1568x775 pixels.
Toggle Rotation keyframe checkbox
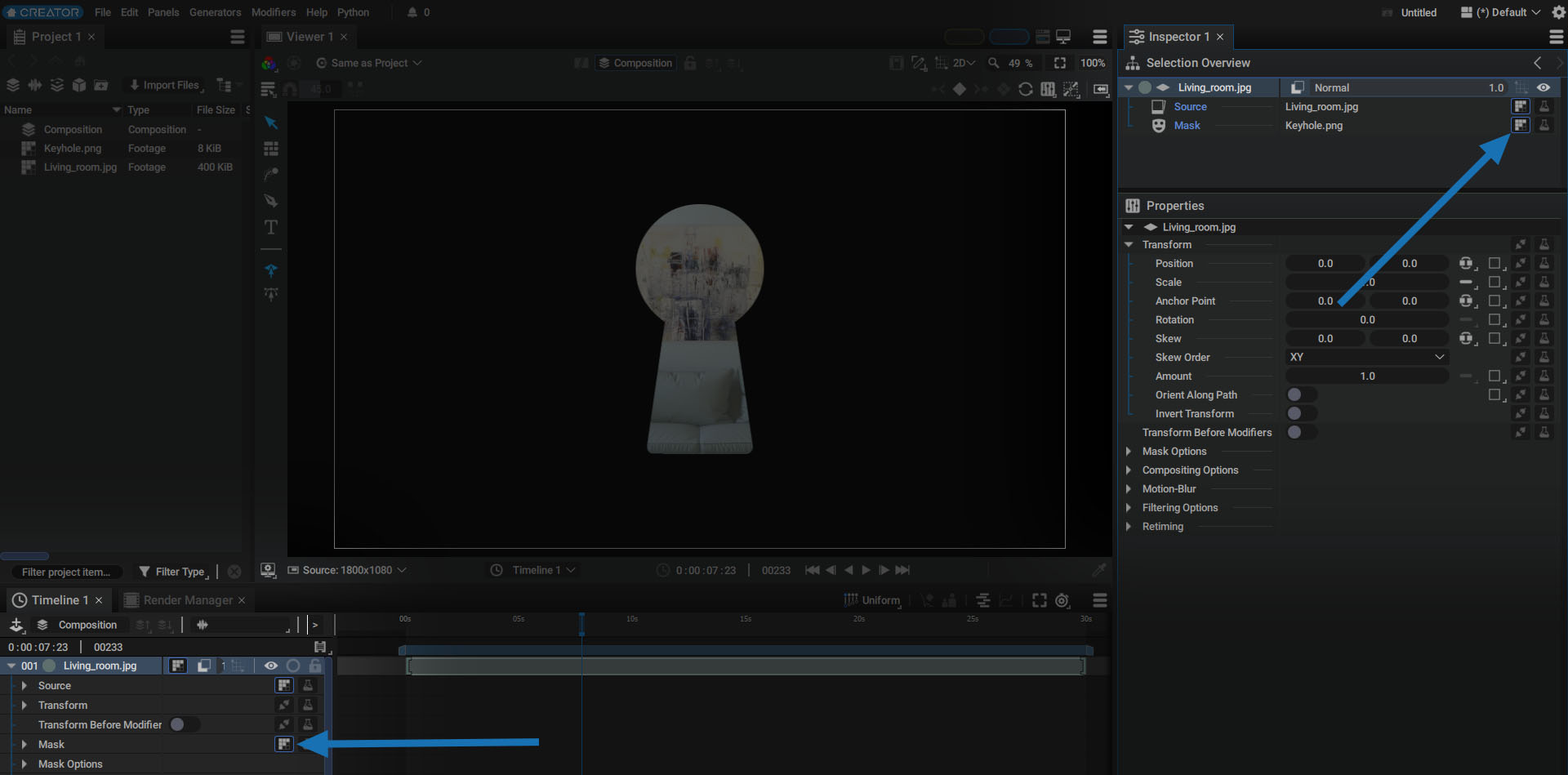1494,319
